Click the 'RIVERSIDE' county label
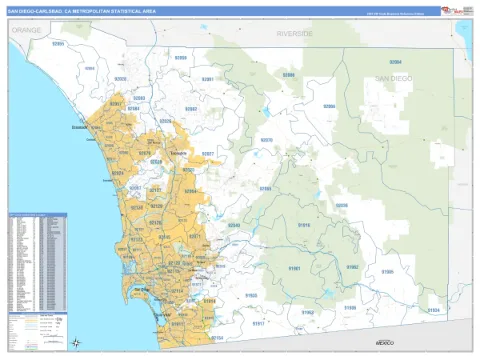480x360 pixels. pyautogui.click(x=294, y=34)
